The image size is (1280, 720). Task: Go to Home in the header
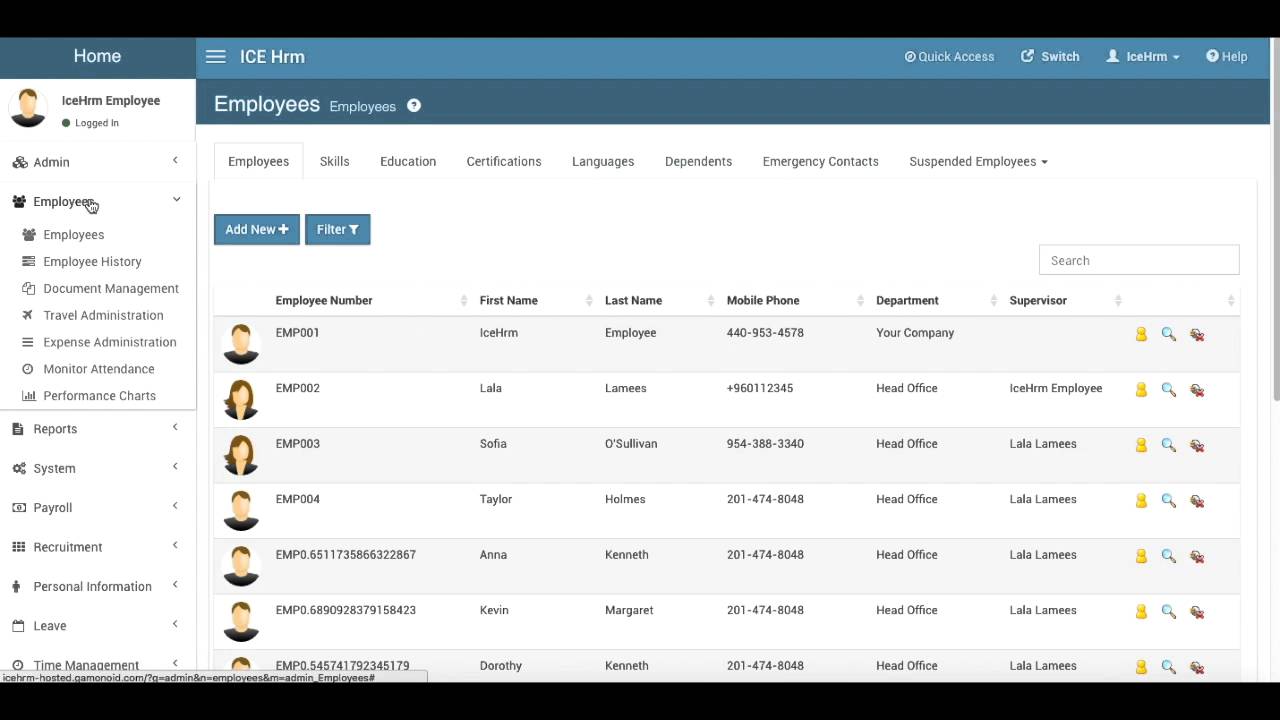click(x=97, y=57)
